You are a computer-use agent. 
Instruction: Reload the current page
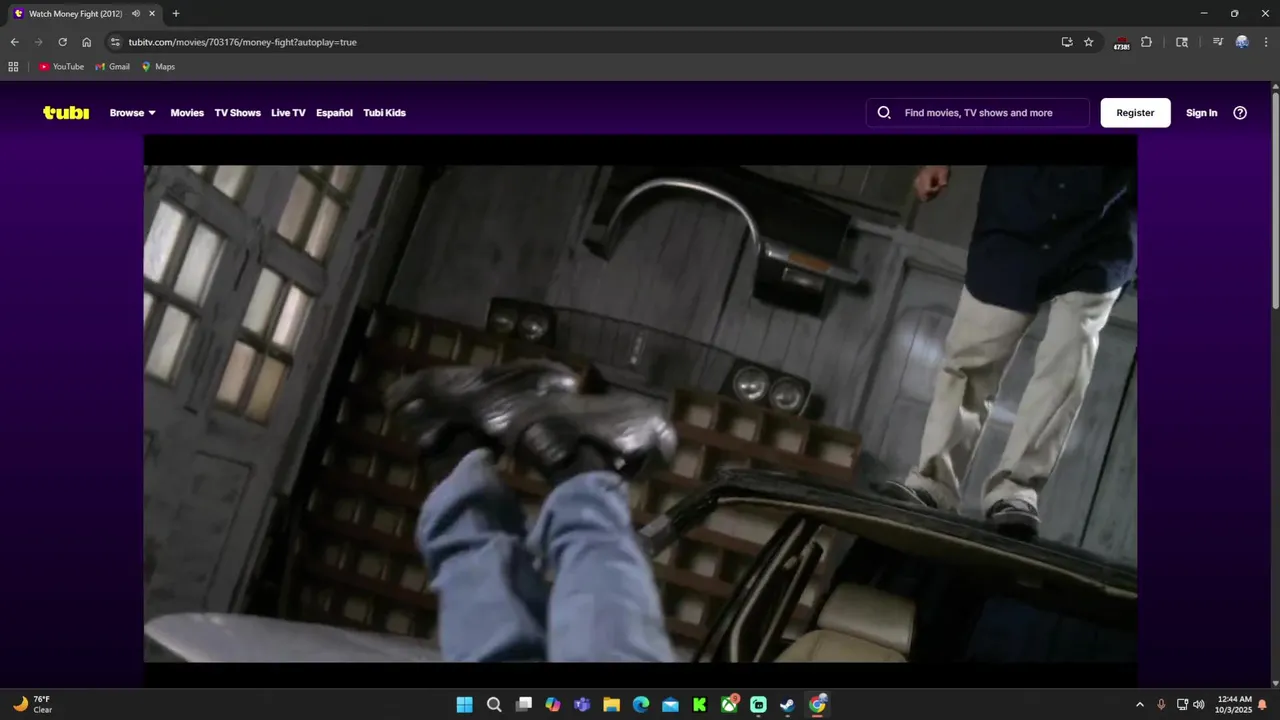pos(62,42)
